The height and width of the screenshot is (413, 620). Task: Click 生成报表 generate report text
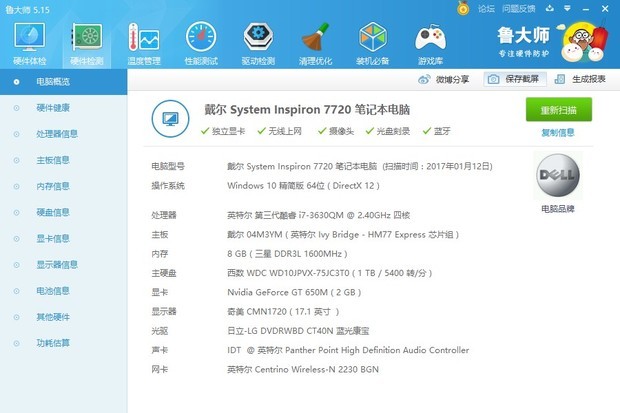(588, 80)
